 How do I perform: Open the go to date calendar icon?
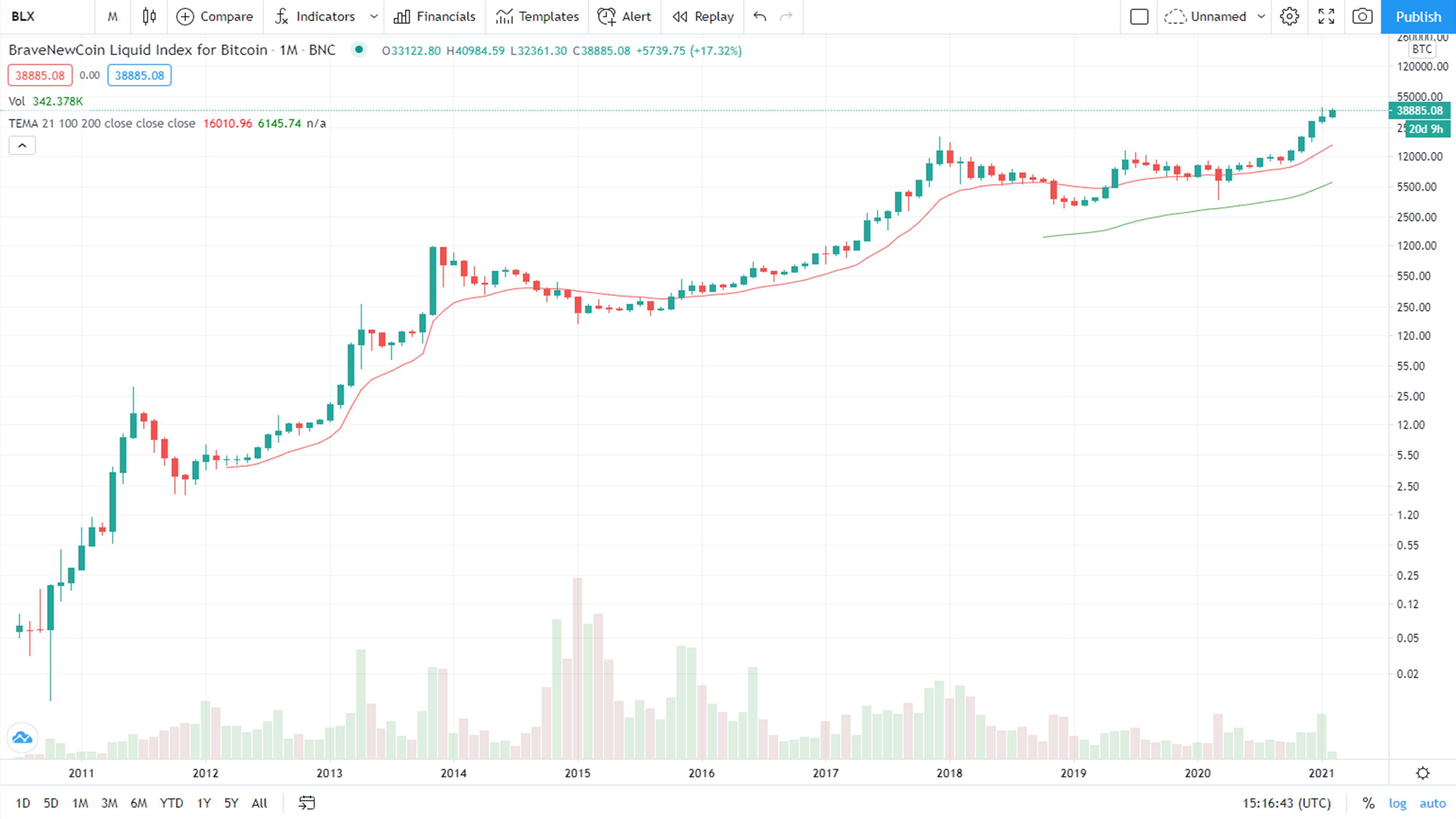(x=307, y=803)
